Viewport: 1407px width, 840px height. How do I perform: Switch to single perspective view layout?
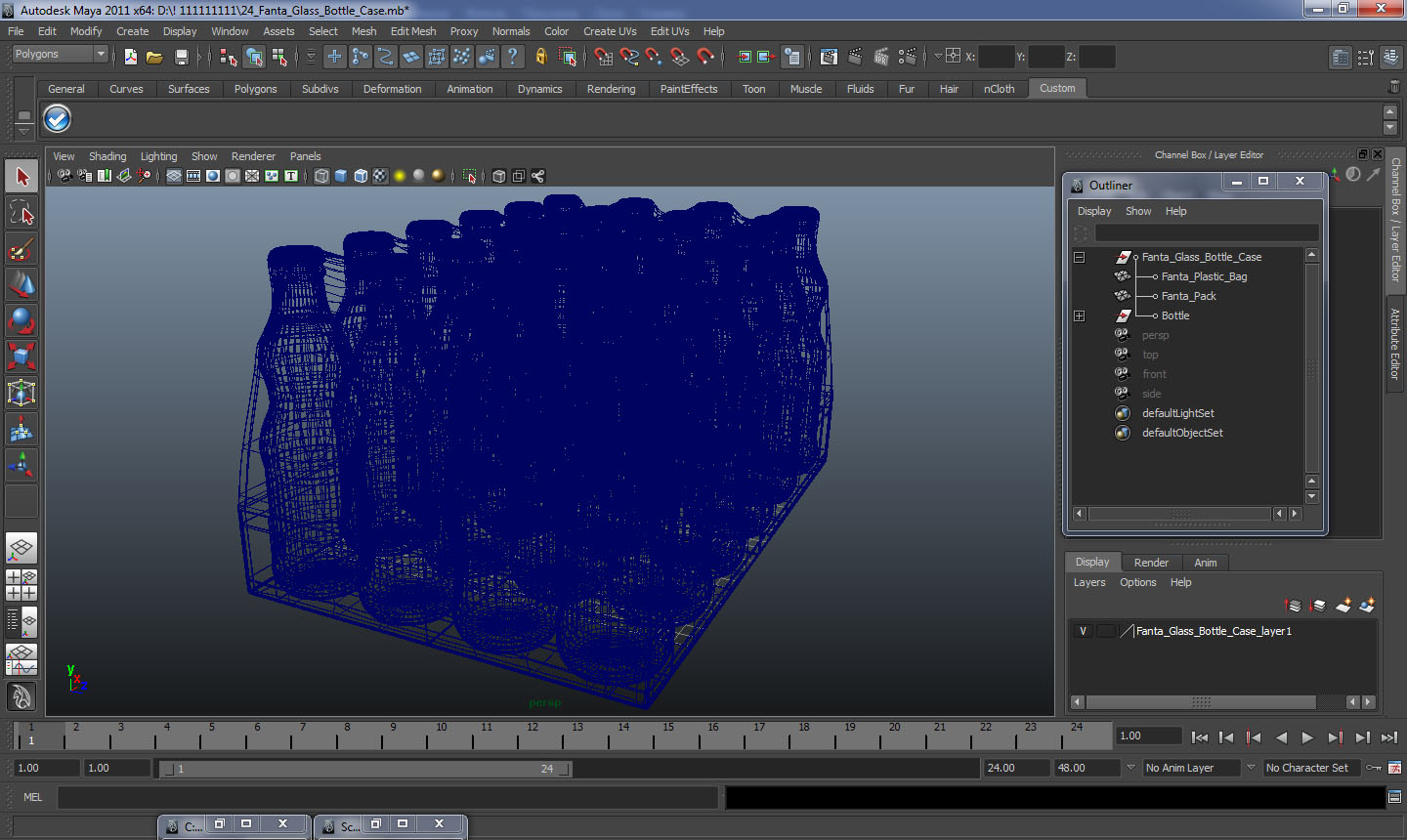tap(21, 548)
